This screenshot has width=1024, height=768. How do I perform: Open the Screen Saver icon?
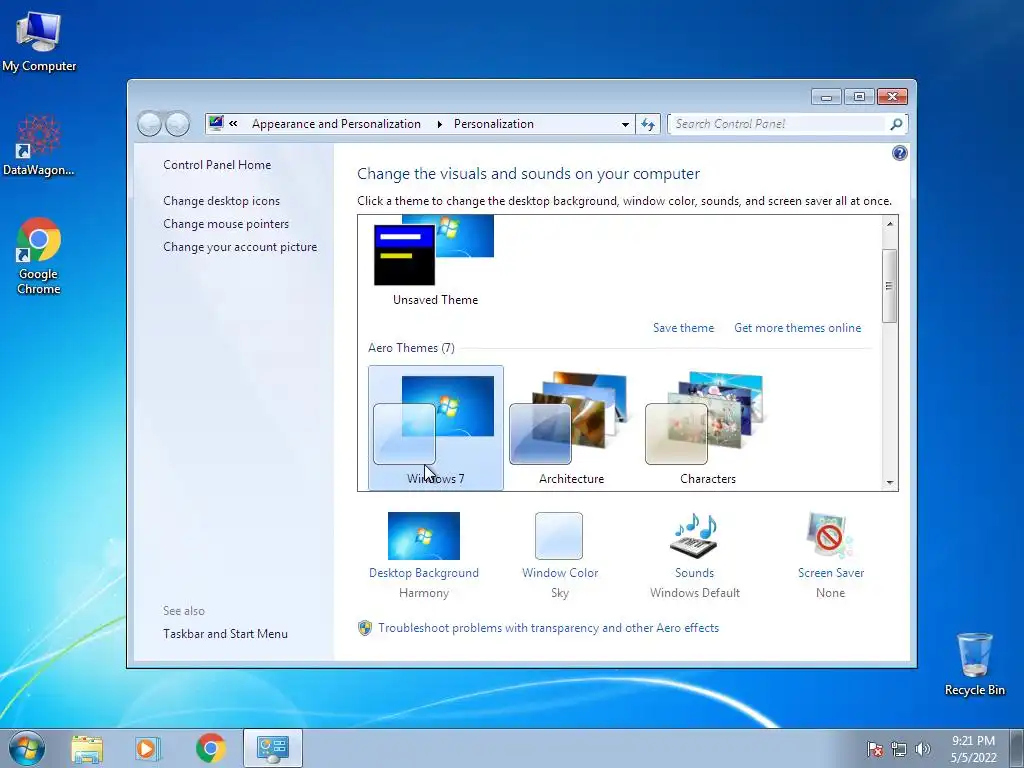(830, 536)
